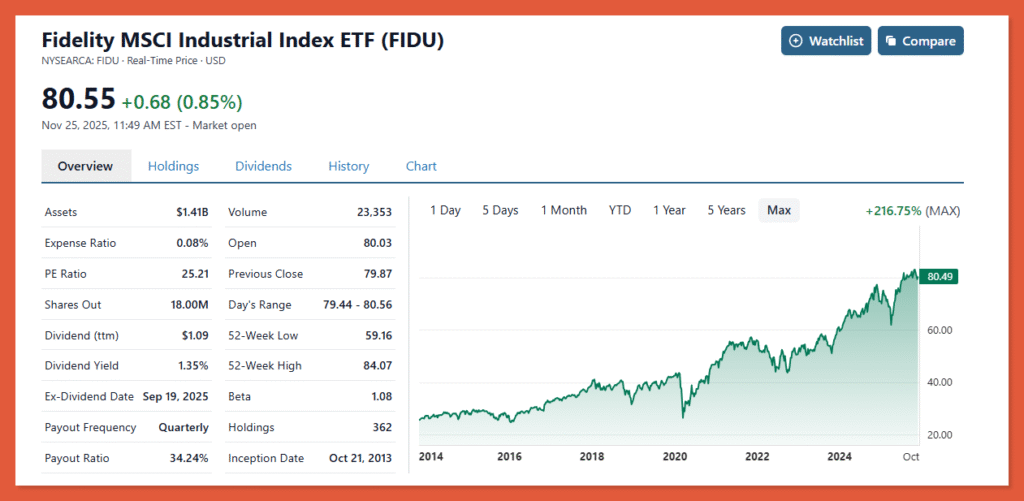
Task: Go to the History tab
Action: click(x=348, y=166)
